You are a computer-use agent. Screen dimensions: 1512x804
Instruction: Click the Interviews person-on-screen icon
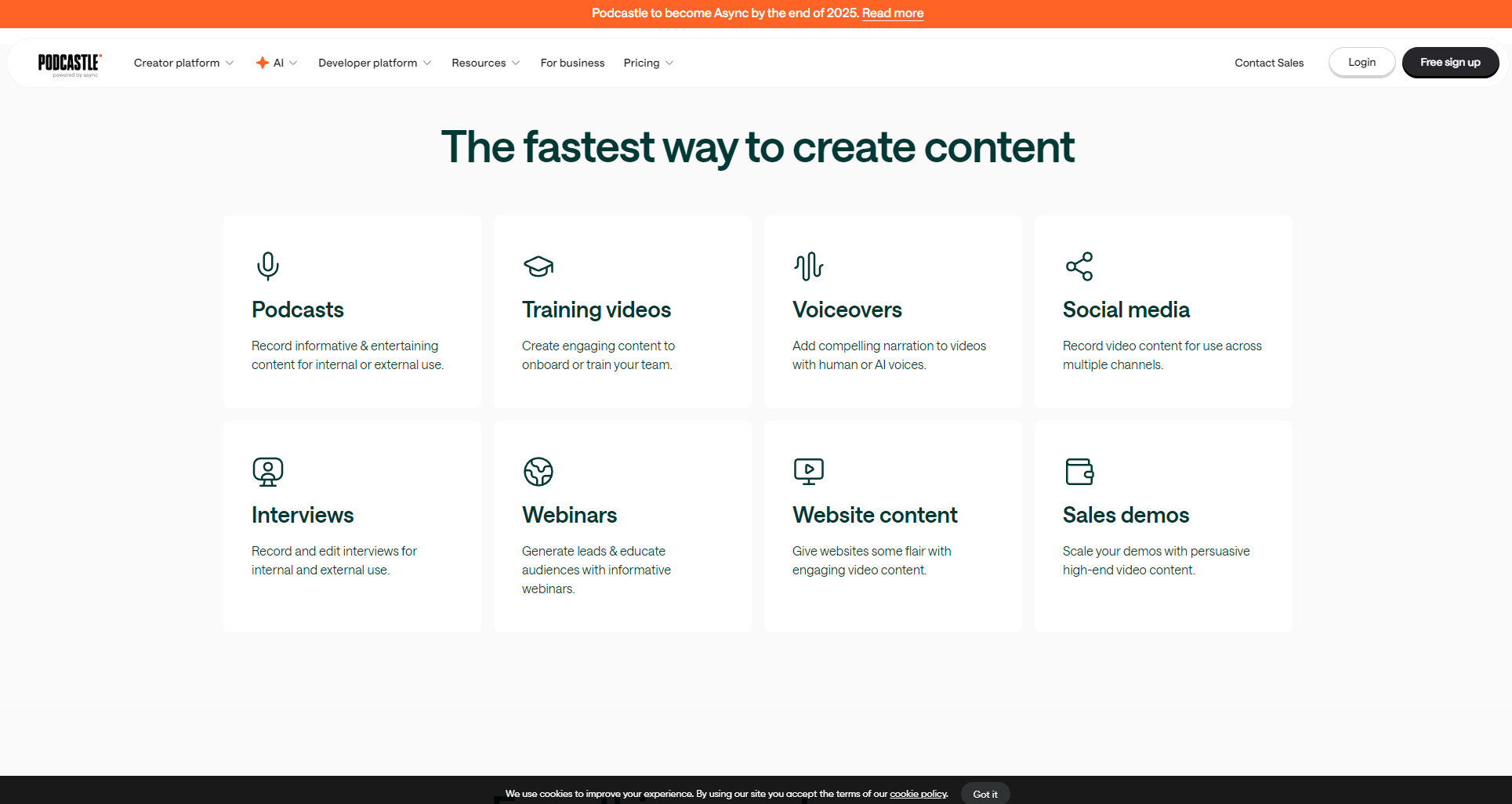[267, 472]
